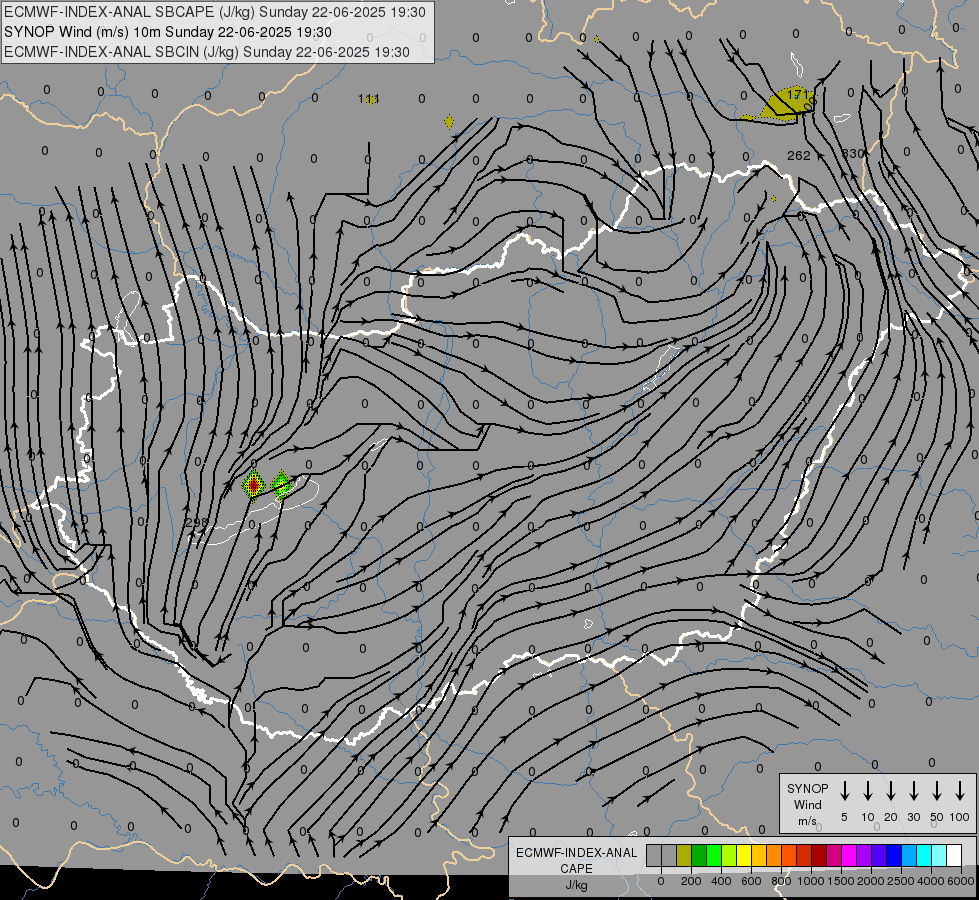This screenshot has width=979, height=900.
Task: Click the ECMWF-INDEX-ANAL label beside the color bar
Action: pos(576,853)
